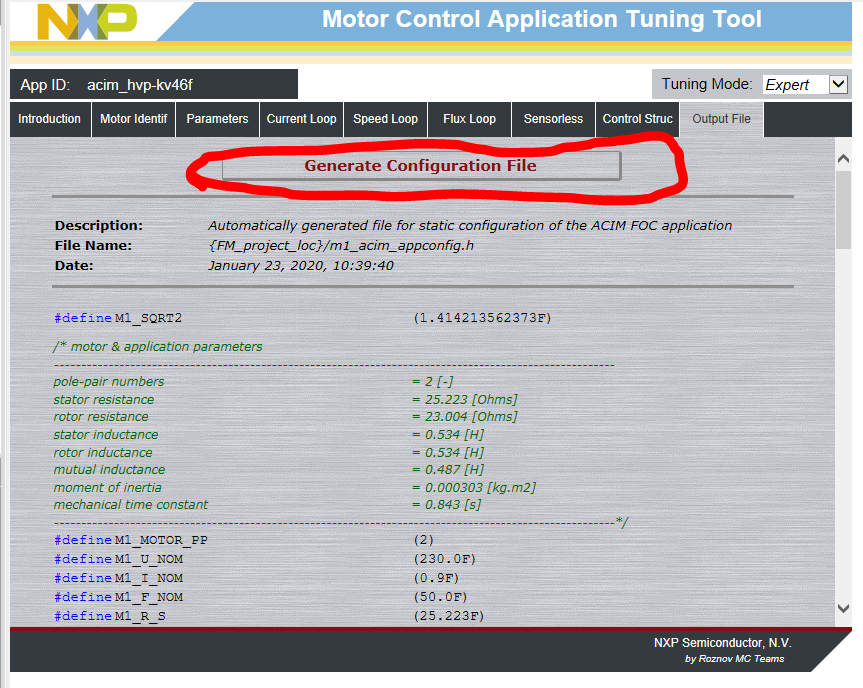Click the scrollbar up arrow
Image resolution: width=863 pixels, height=688 pixels.
point(843,159)
